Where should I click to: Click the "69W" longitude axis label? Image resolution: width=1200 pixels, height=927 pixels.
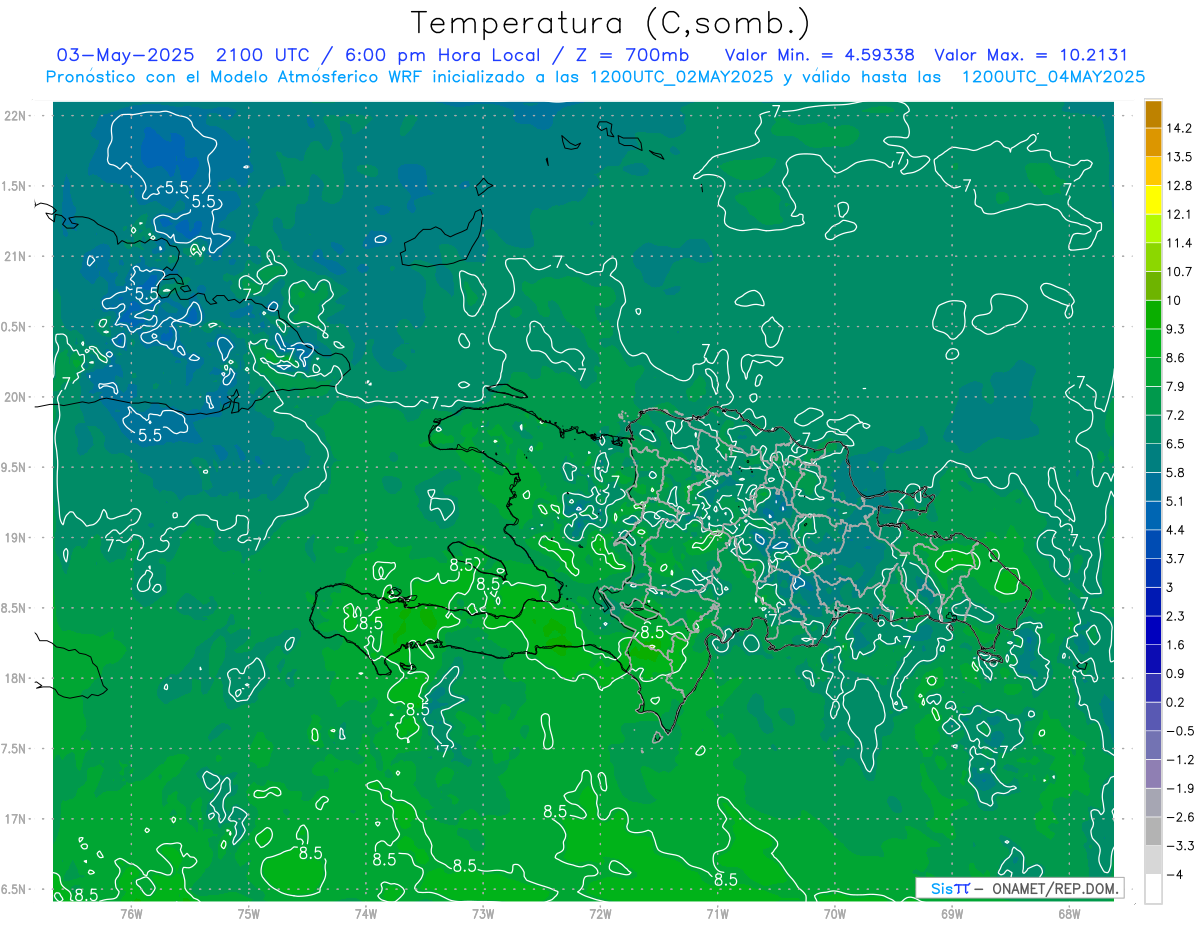click(x=951, y=913)
